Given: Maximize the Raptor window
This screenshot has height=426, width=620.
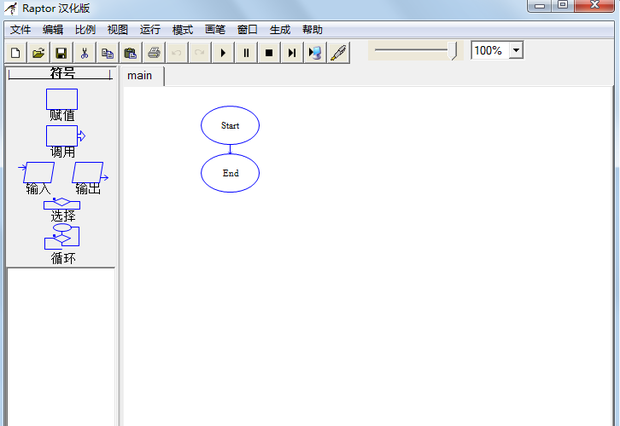Looking at the screenshot, I should click(563, 6).
